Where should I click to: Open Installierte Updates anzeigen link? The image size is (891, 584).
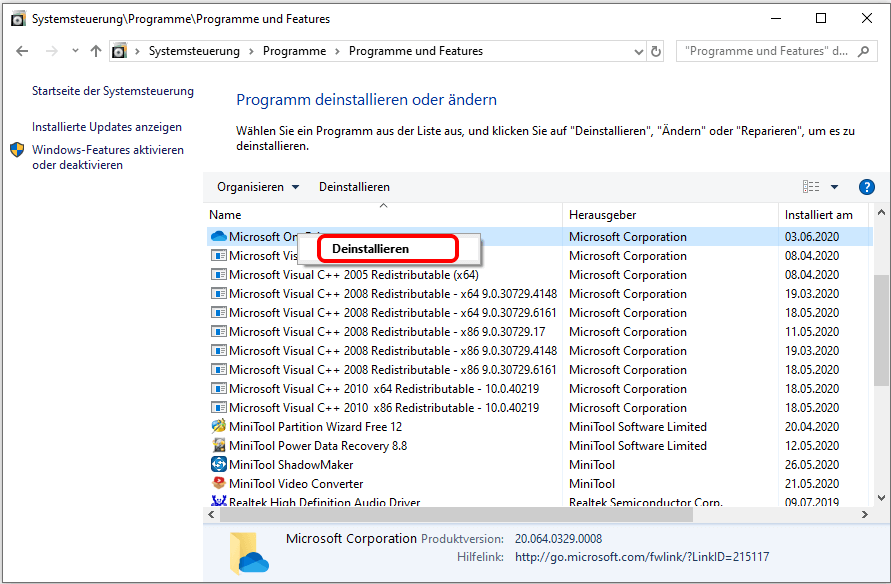click(107, 127)
